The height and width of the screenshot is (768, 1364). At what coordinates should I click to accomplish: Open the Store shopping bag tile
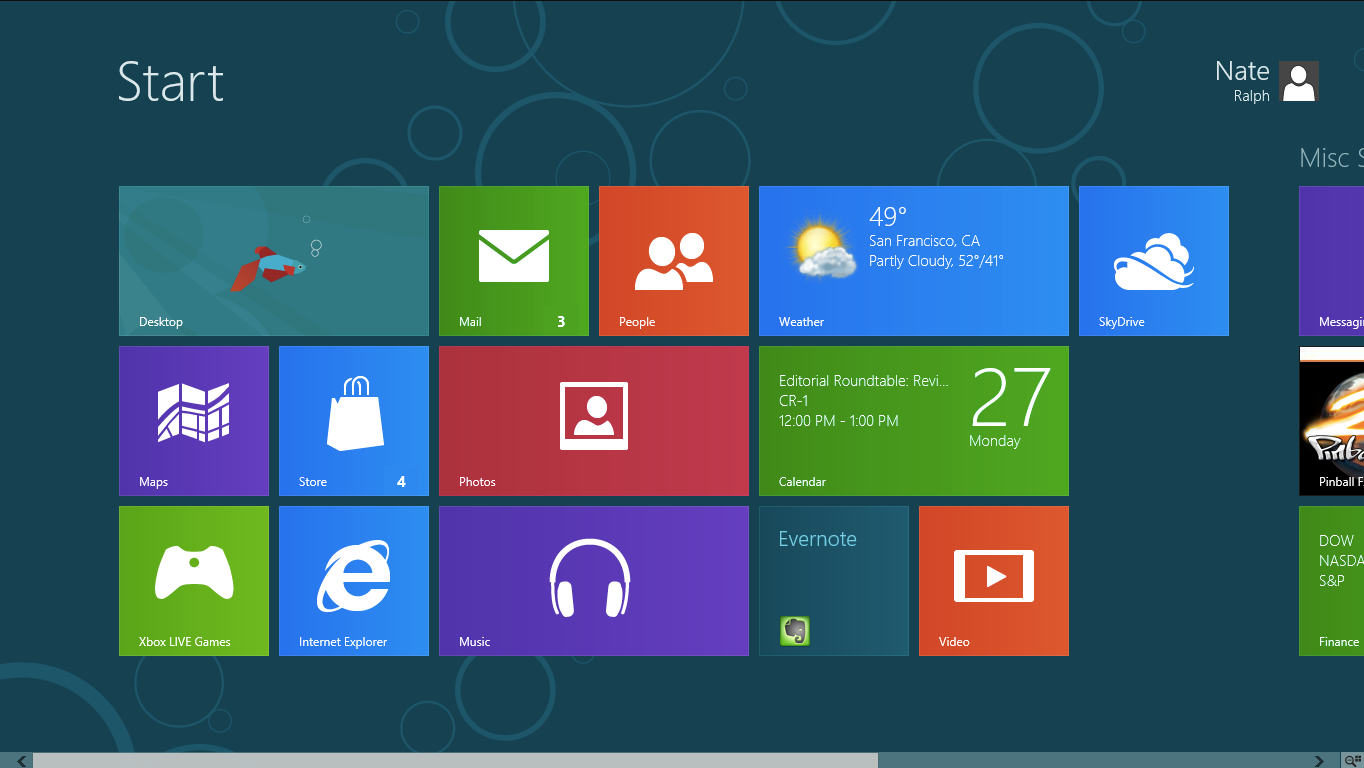[354, 421]
